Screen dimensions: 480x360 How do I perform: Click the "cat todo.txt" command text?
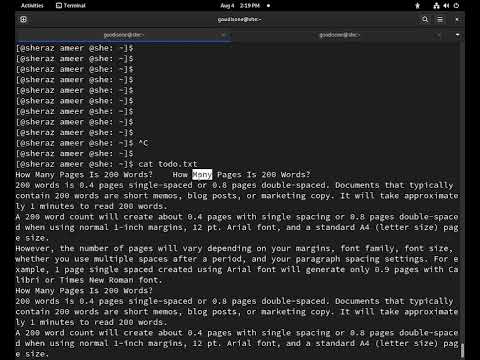[168, 164]
